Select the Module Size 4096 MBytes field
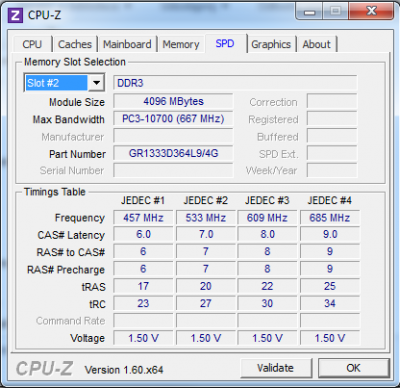This screenshot has height=388, width=400. pos(173,102)
